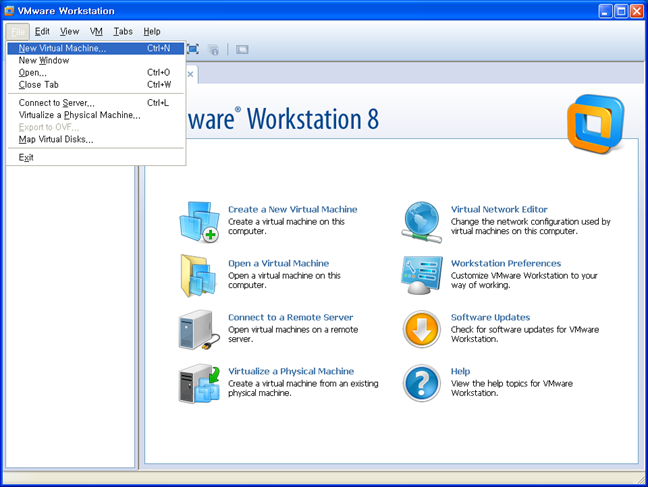Screen dimensions: 648x487
Task: Click the Workstation Preferences link
Action: point(506,263)
